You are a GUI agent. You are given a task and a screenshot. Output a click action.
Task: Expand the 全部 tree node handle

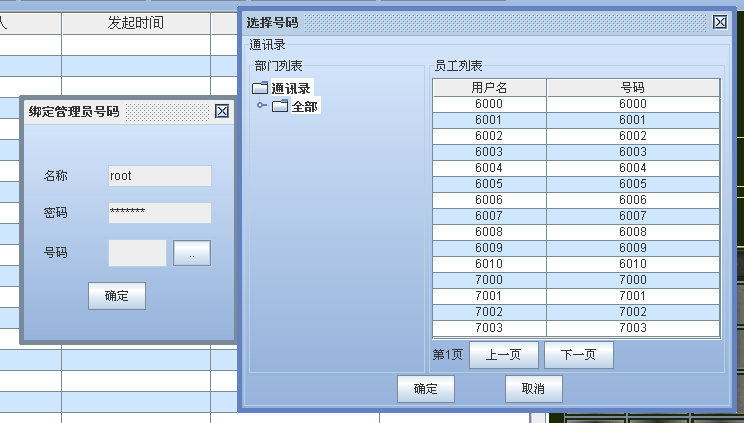(x=263, y=106)
